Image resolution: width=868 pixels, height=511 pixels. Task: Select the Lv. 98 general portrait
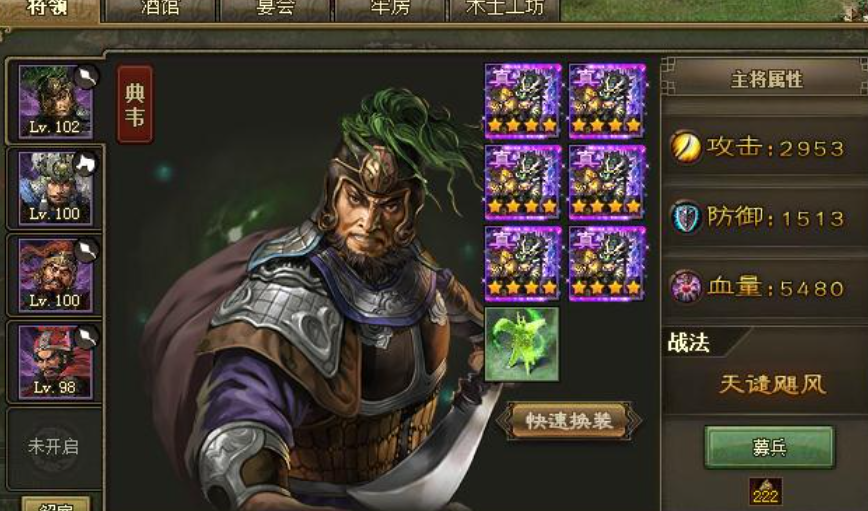pyautogui.click(x=55, y=362)
